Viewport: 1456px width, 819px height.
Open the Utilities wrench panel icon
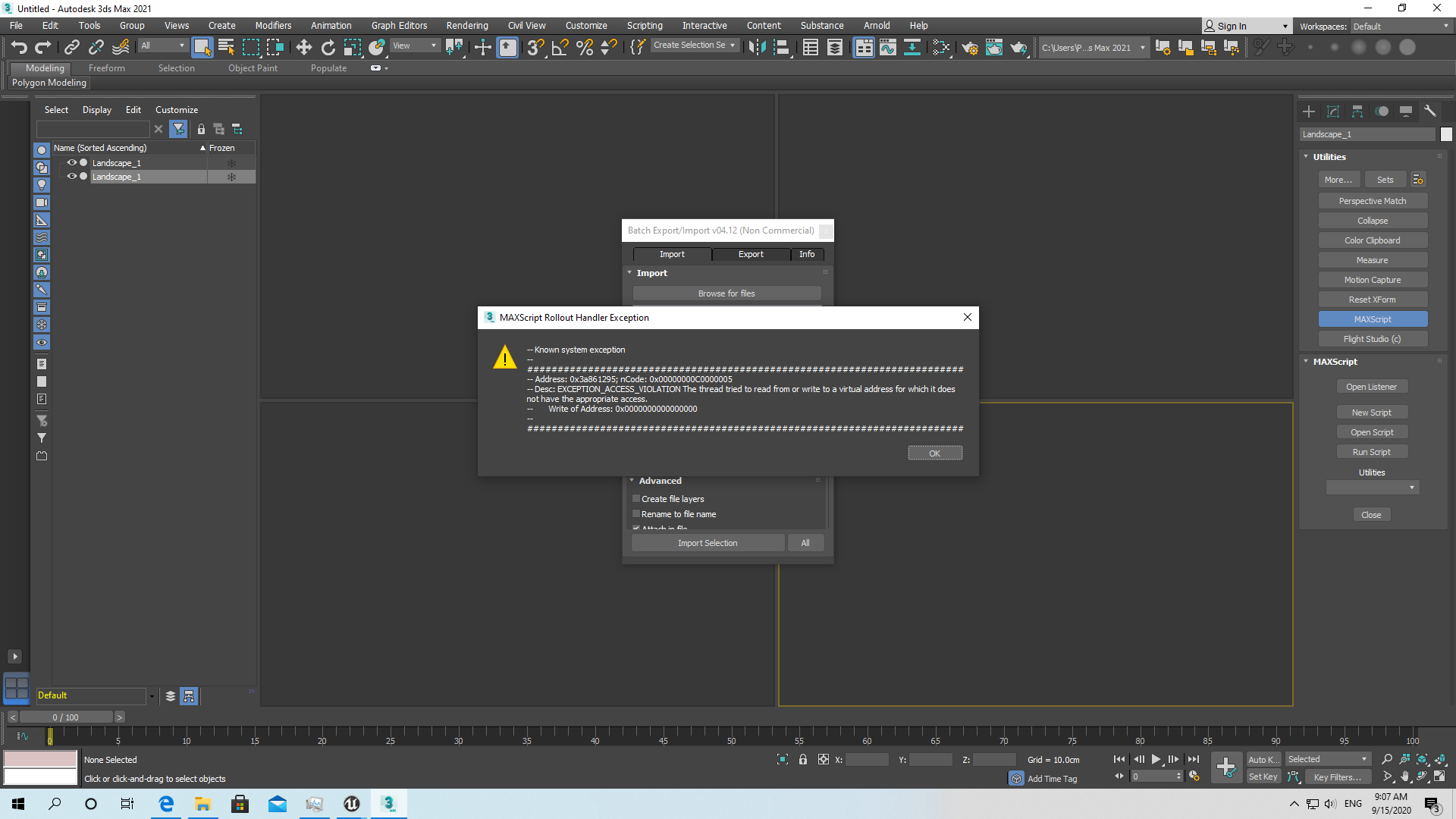(1430, 111)
